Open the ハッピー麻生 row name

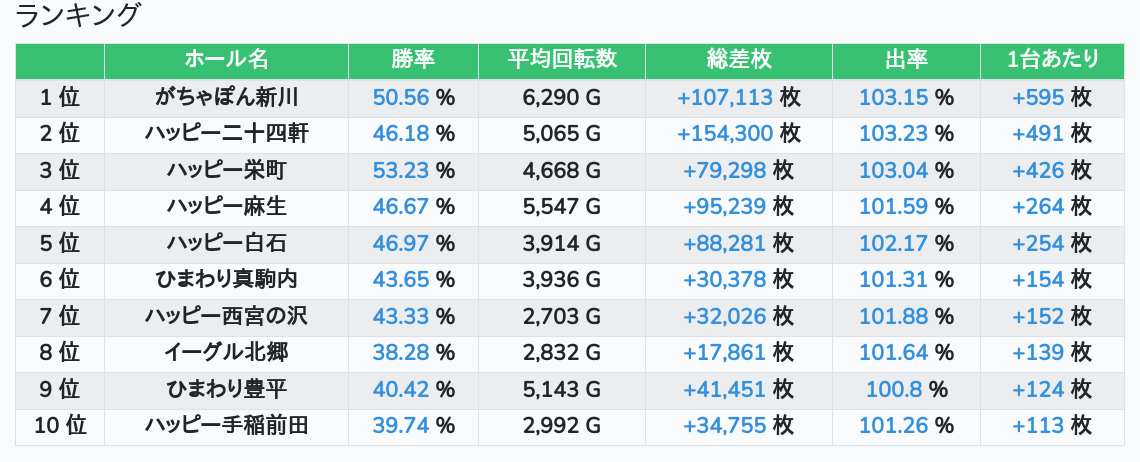226,206
